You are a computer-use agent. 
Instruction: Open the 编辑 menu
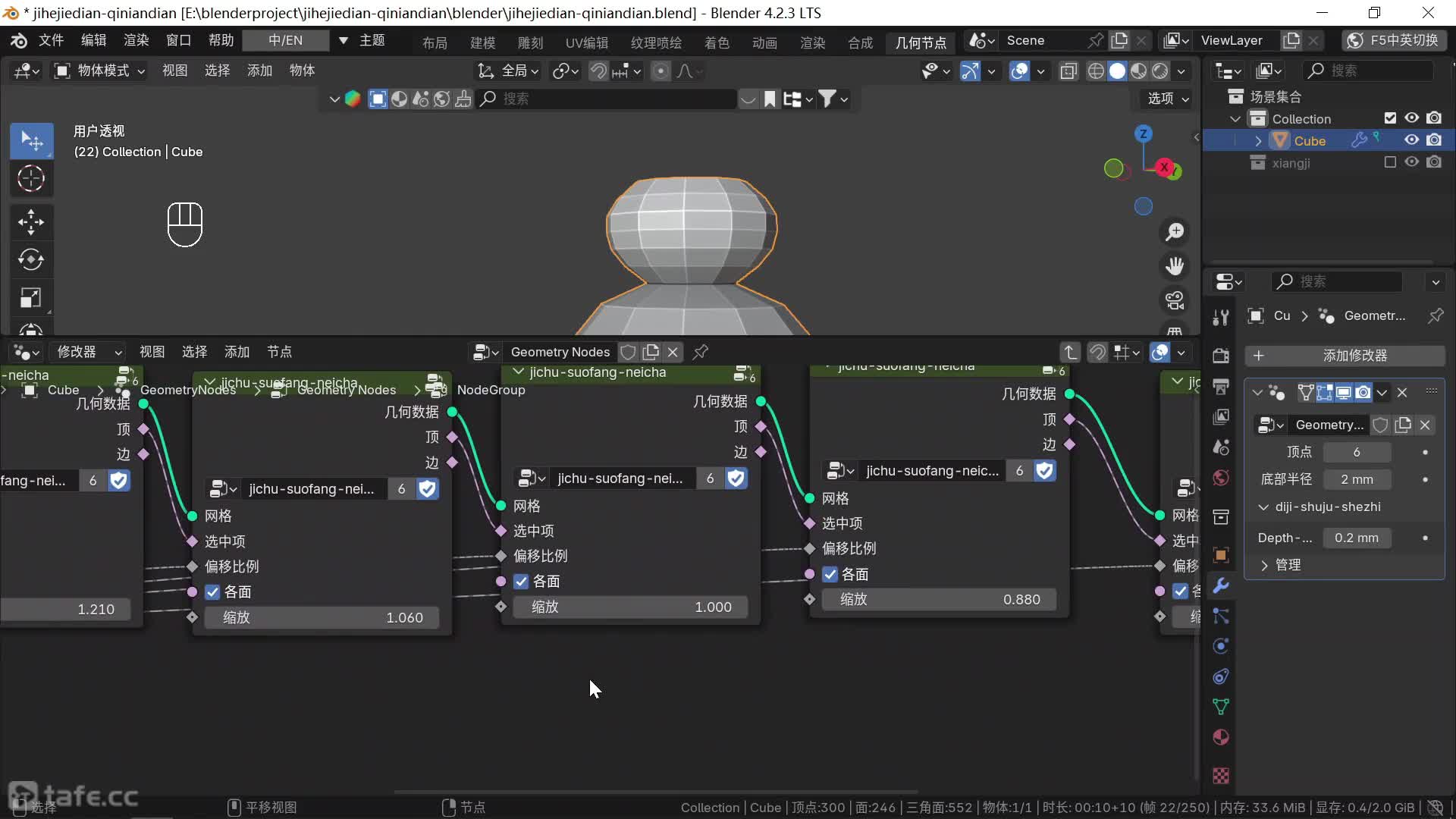(93, 40)
